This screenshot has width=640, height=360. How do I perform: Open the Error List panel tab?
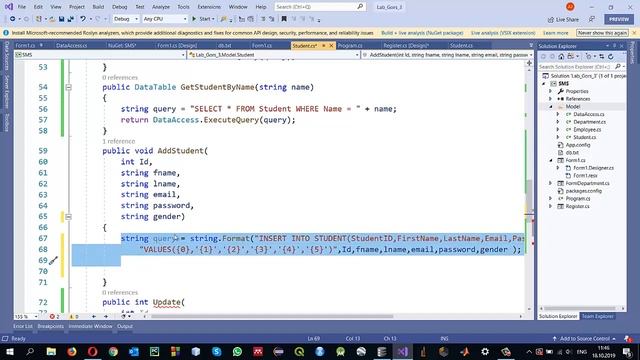(22, 326)
